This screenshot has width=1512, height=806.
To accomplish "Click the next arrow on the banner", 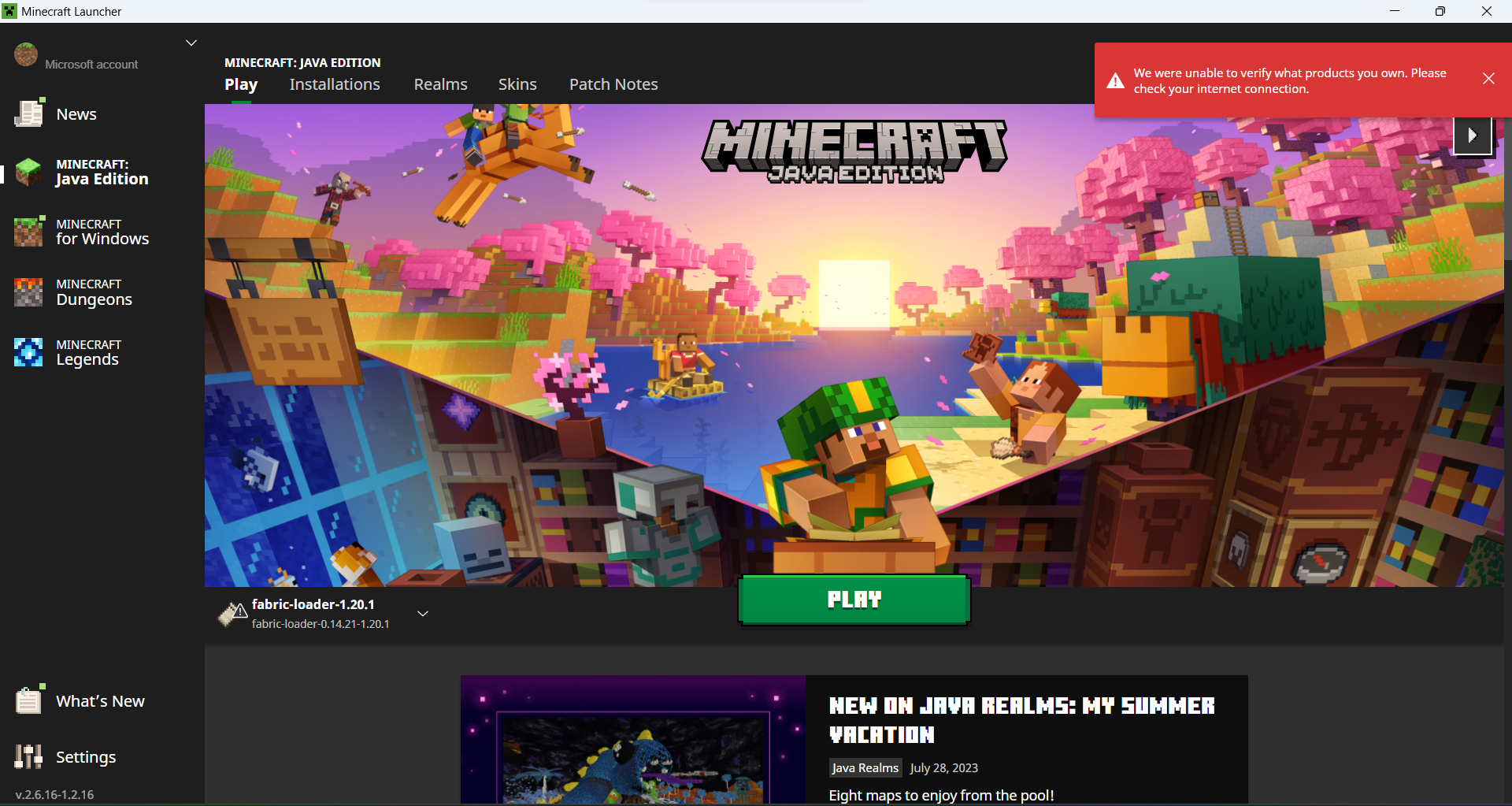I will (x=1472, y=136).
